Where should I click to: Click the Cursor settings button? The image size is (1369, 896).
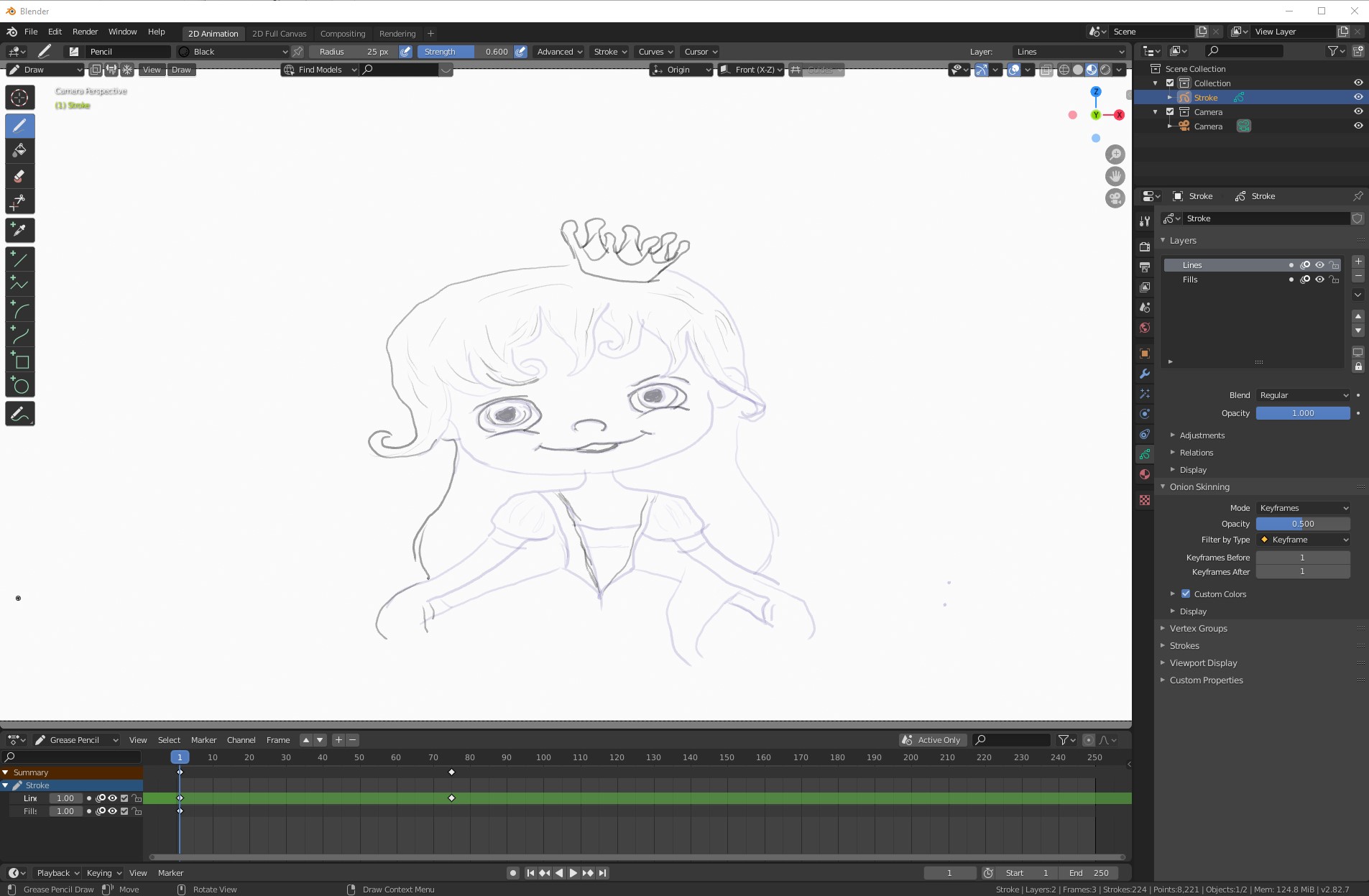click(701, 52)
